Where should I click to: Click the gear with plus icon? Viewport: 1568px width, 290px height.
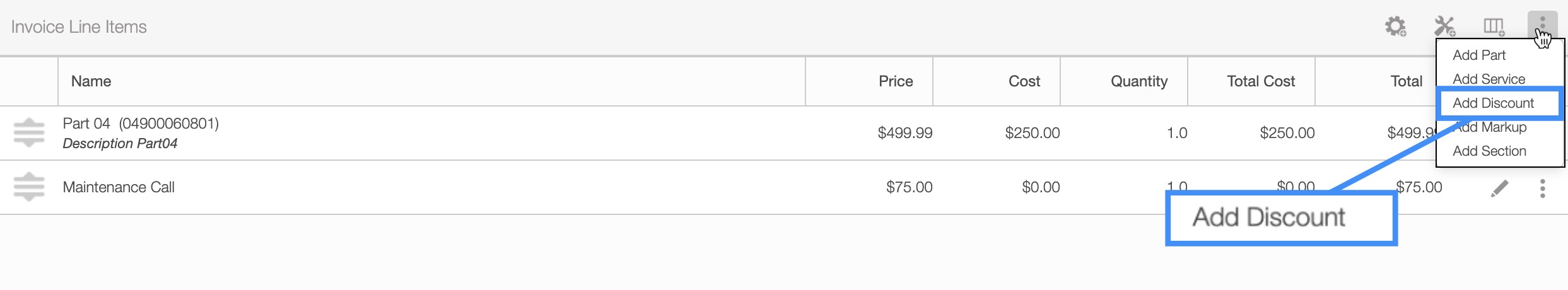pyautogui.click(x=1395, y=26)
